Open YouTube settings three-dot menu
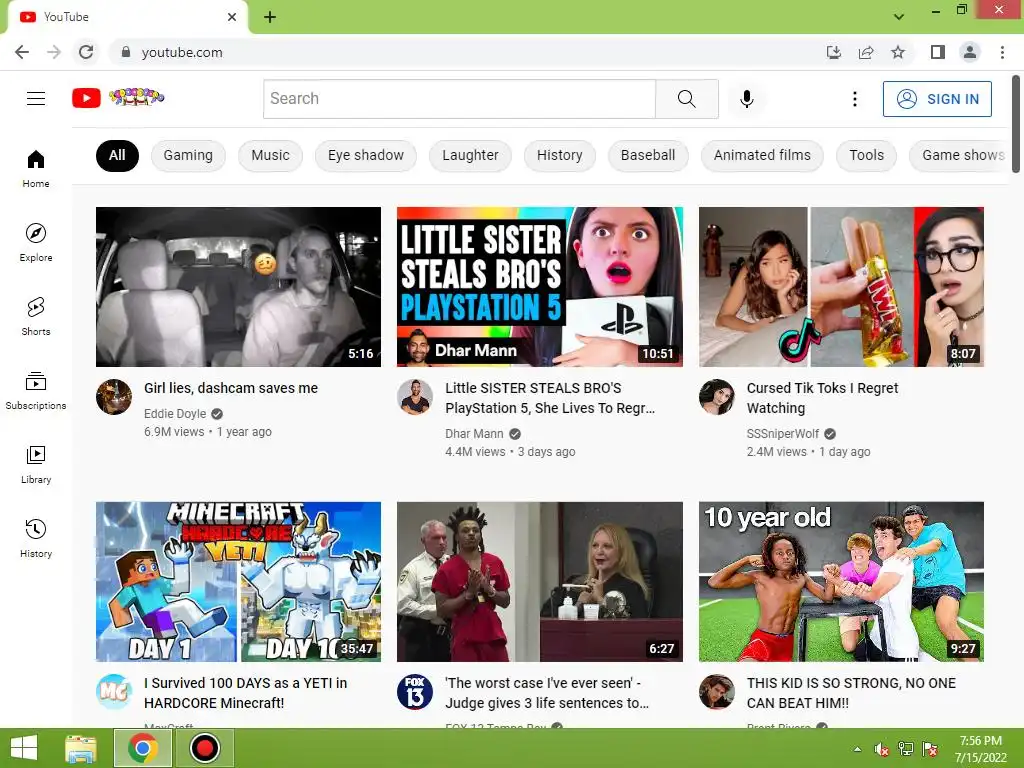This screenshot has width=1024, height=768. [854, 99]
